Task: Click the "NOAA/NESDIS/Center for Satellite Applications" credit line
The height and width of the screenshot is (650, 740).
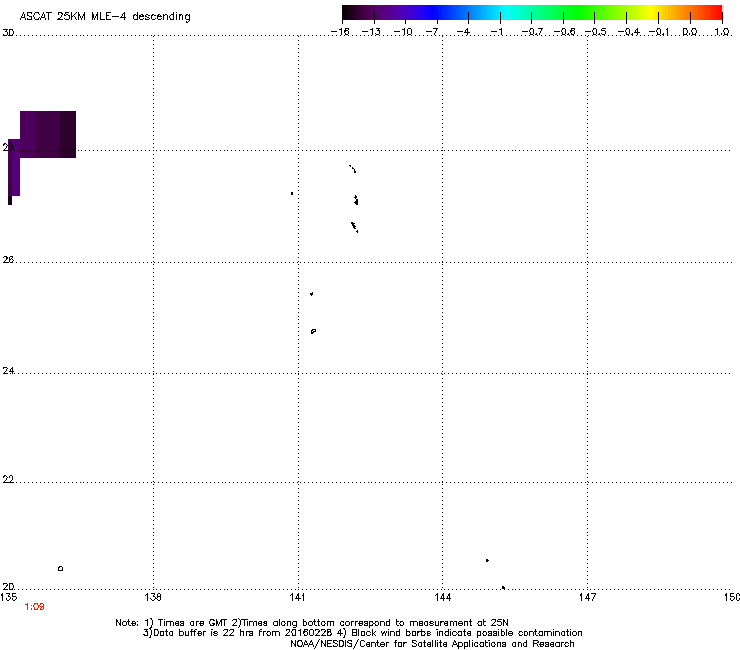Action: [432, 644]
